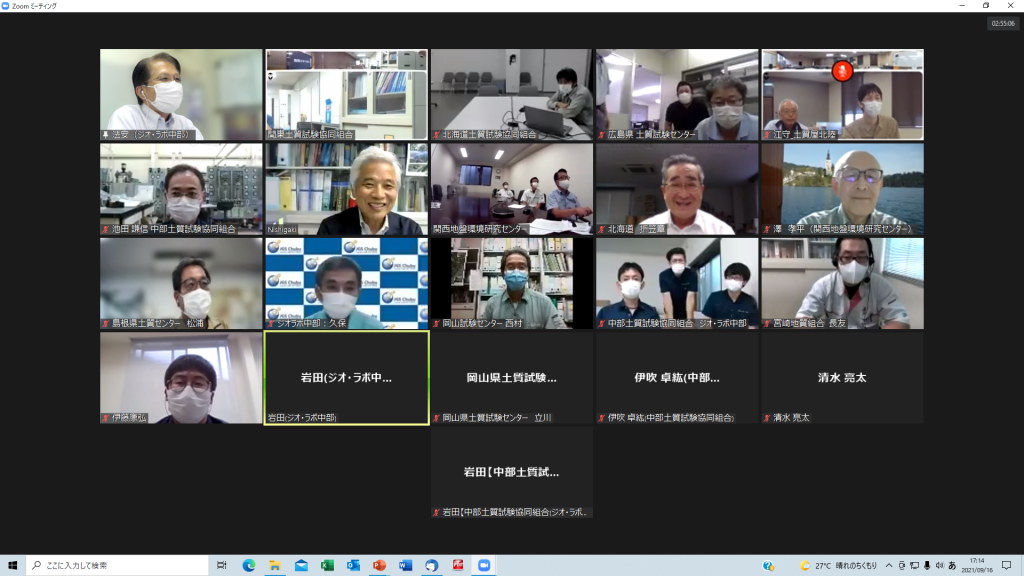Open the PDF reader taskbar icon
Image resolution: width=1024 pixels, height=576 pixels.
click(458, 565)
